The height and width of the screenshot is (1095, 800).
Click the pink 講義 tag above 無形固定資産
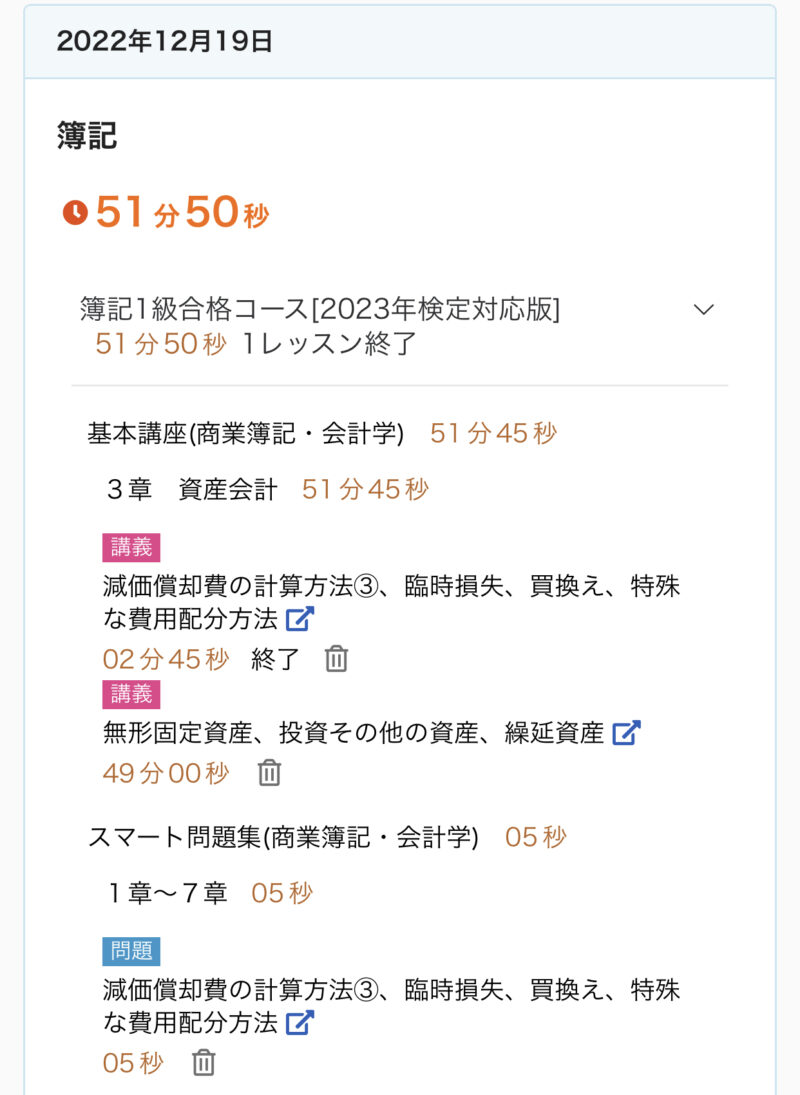click(131, 694)
